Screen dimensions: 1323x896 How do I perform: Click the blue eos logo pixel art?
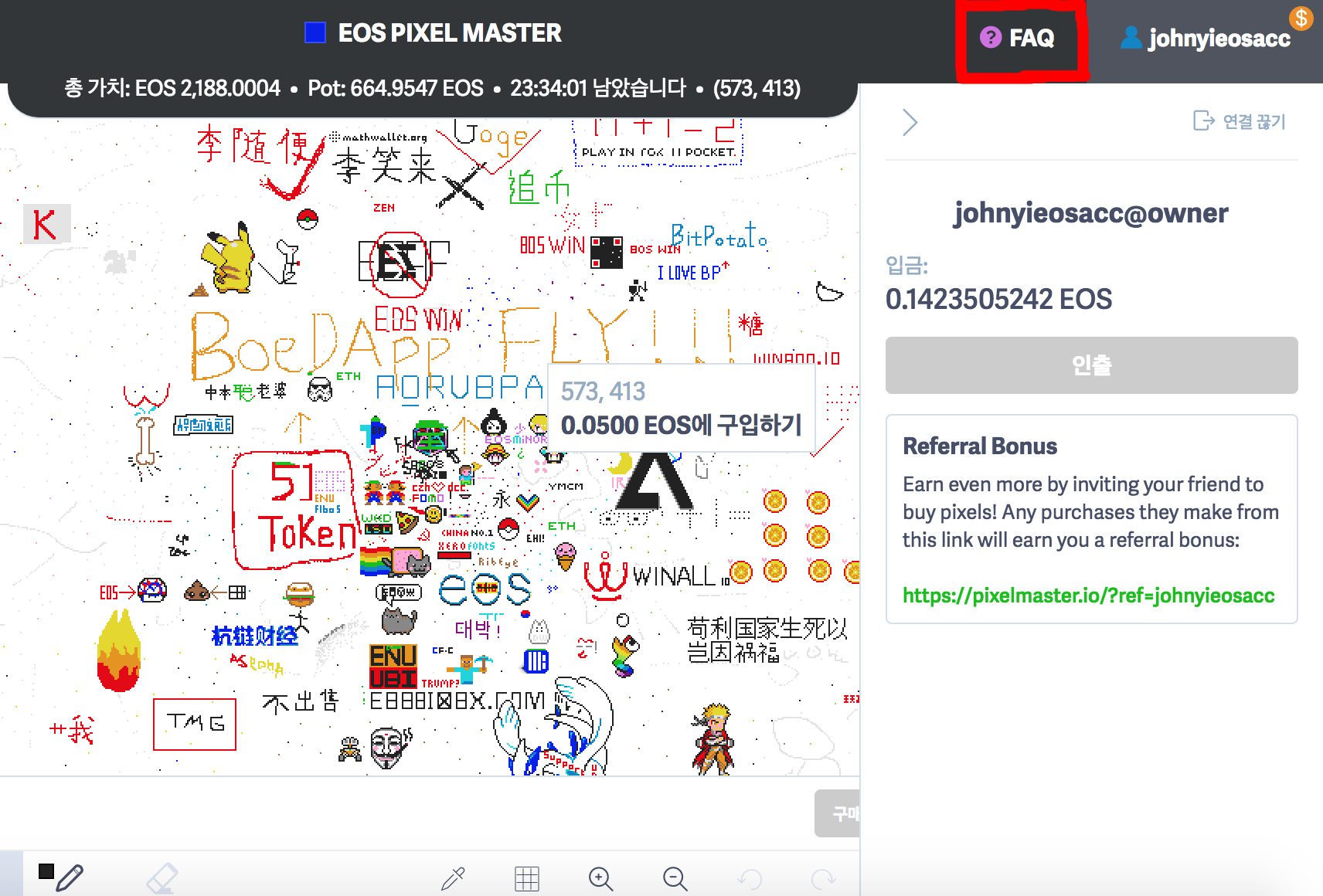[x=485, y=589]
